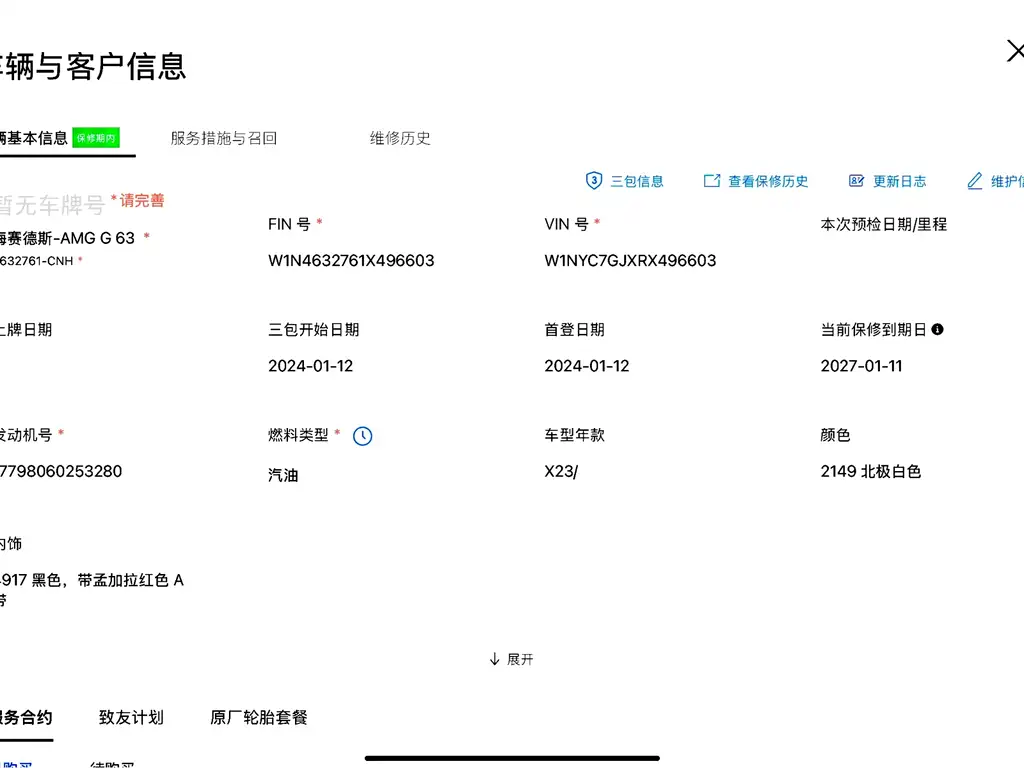Click the clock icon beside 燃料类型
This screenshot has width=1024, height=768.
point(363,436)
